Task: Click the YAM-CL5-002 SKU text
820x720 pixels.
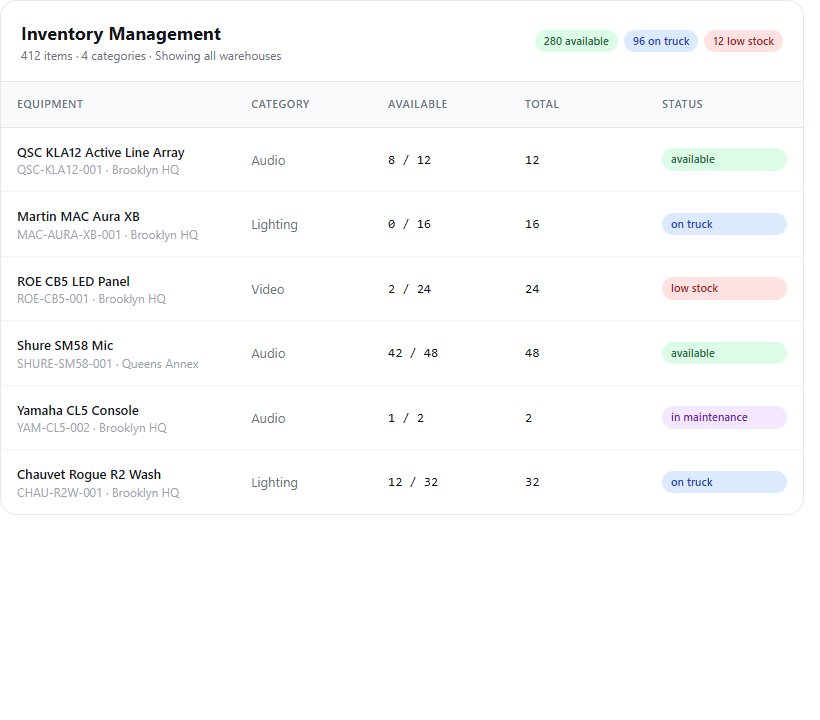Action: point(53,428)
